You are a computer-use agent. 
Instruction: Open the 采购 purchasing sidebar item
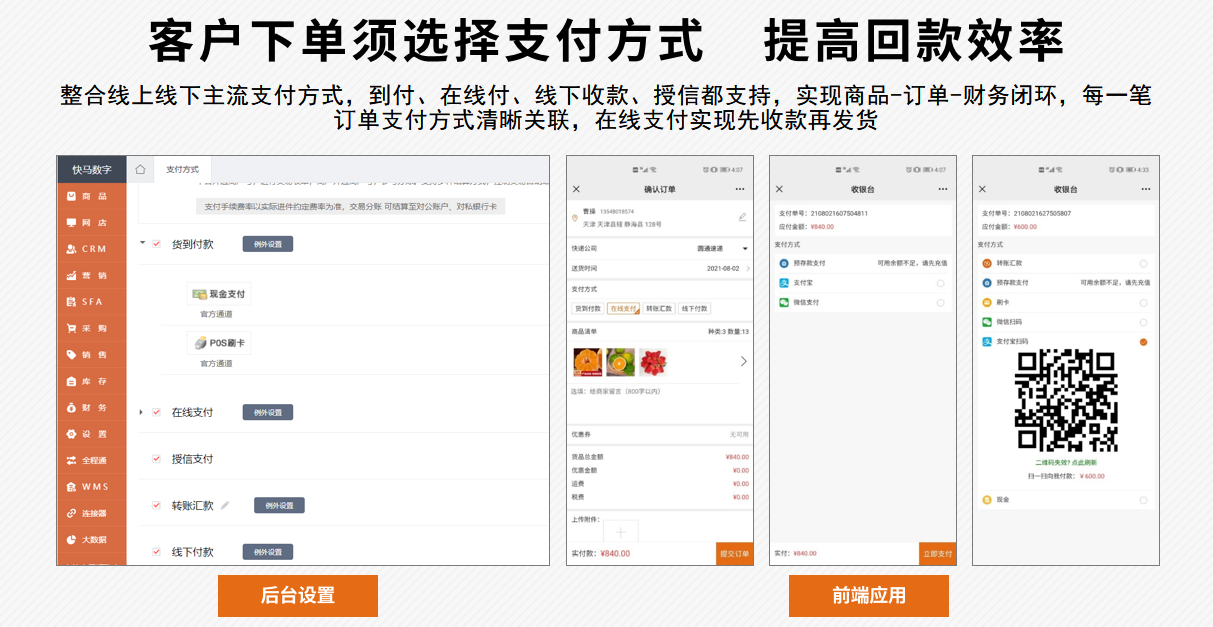92,328
